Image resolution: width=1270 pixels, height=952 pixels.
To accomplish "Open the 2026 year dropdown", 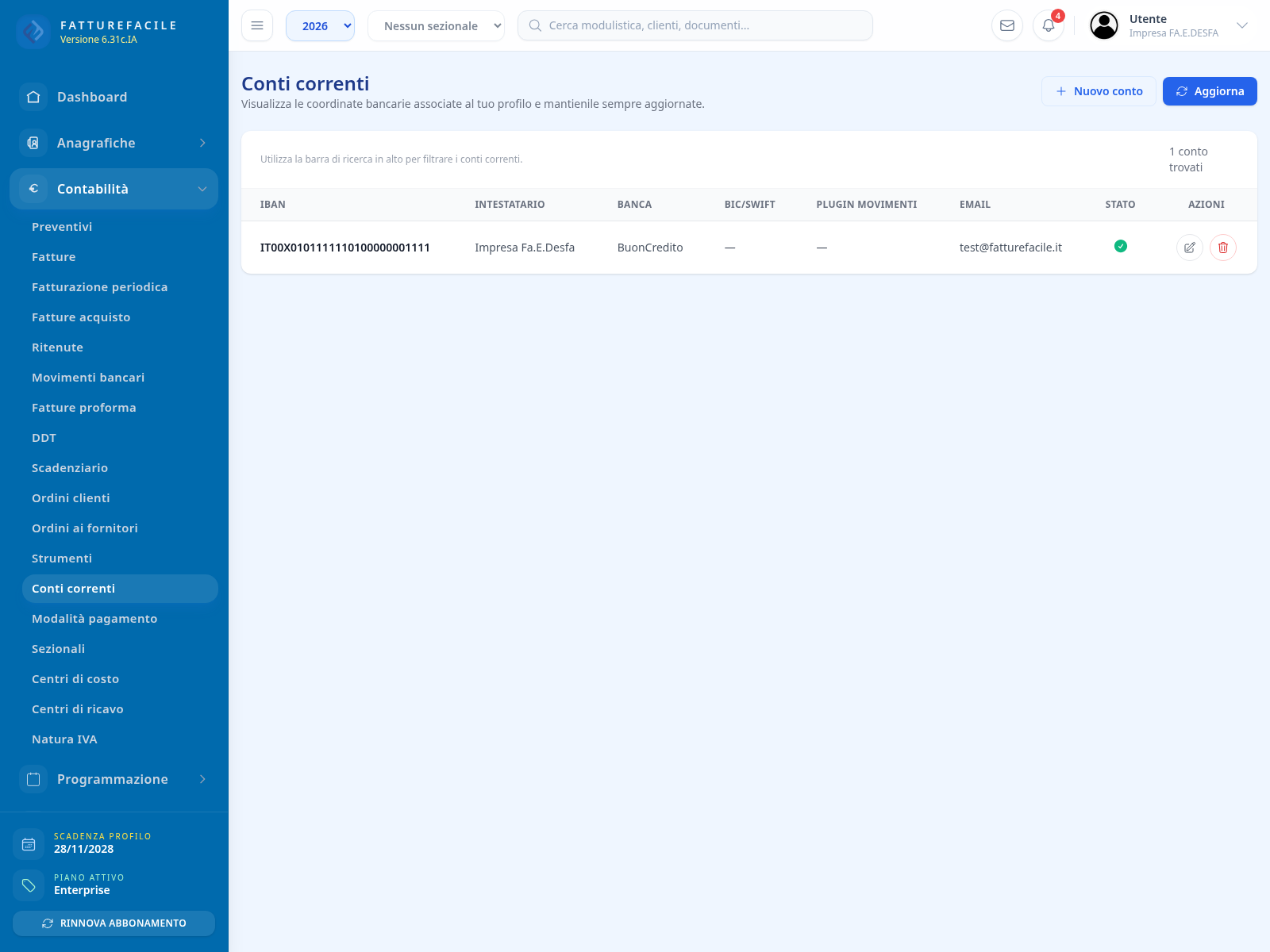I will pos(320,25).
